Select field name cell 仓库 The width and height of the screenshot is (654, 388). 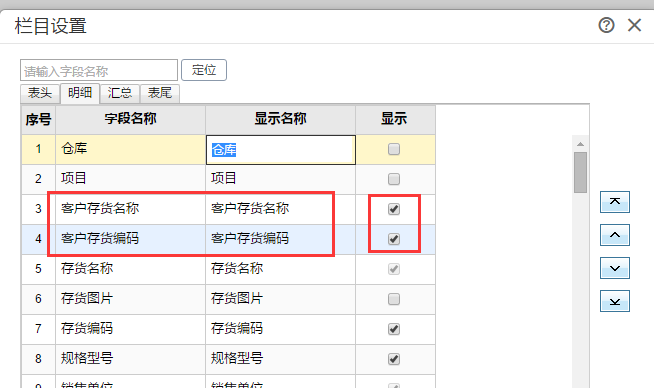[131, 149]
